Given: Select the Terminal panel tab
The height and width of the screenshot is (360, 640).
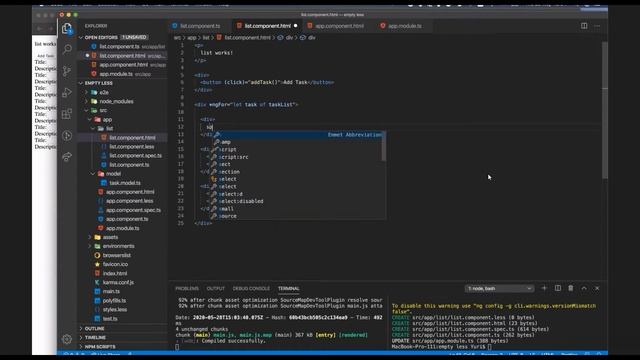Looking at the screenshot, I should pos(289,289).
